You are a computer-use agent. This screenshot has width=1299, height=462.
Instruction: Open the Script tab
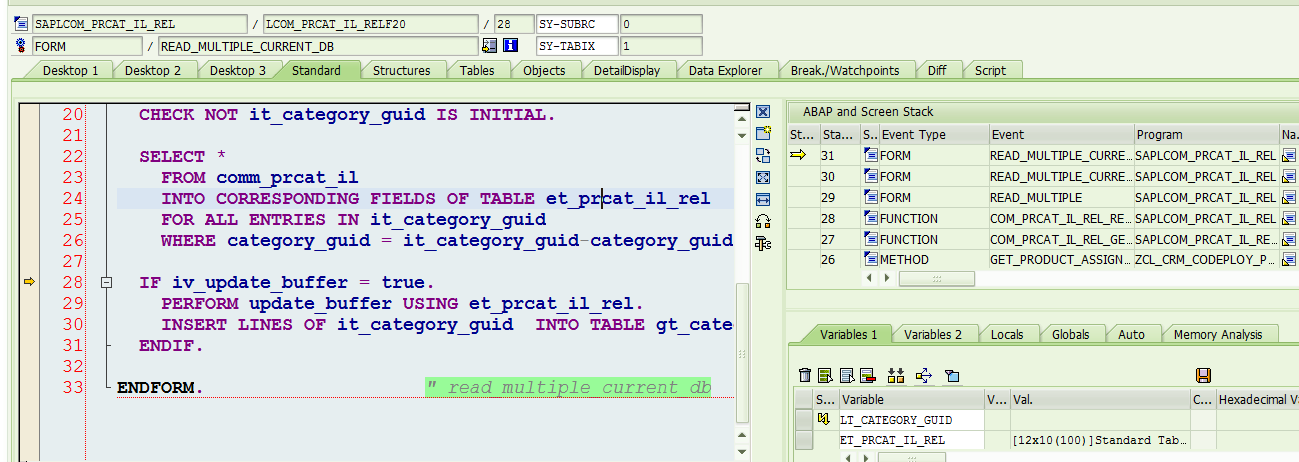click(990, 70)
